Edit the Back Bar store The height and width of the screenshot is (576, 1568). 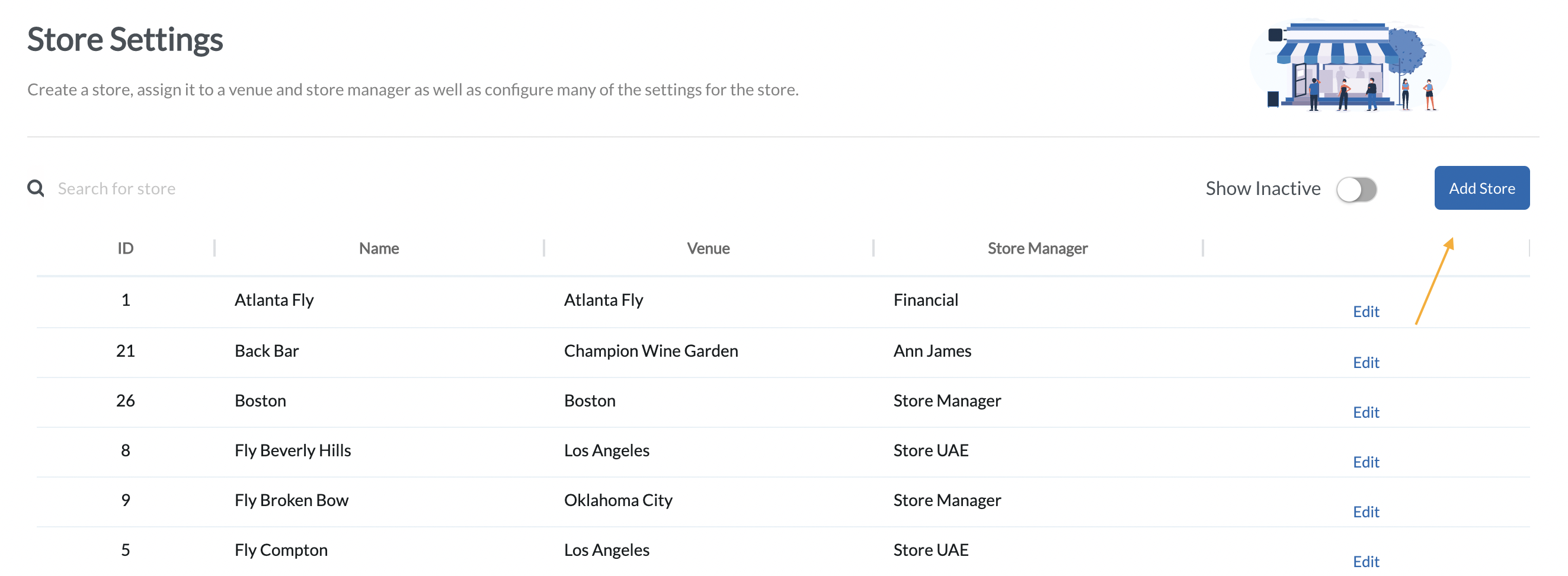(1365, 362)
